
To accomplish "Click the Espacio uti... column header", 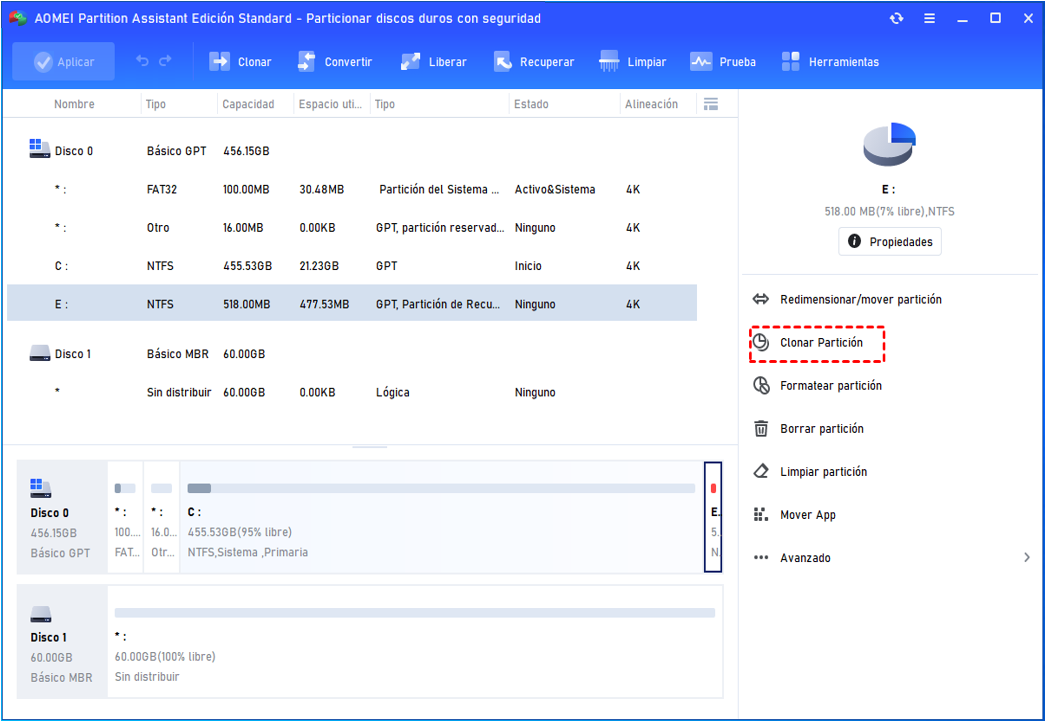I will pyautogui.click(x=330, y=104).
